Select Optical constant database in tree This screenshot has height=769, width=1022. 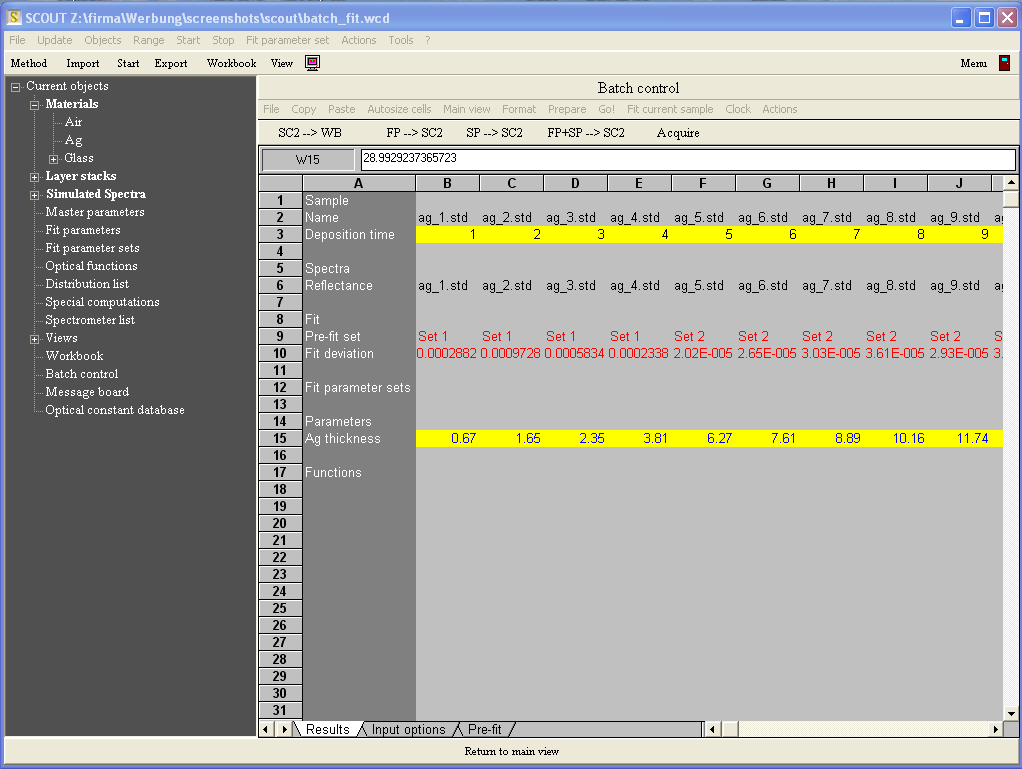114,410
